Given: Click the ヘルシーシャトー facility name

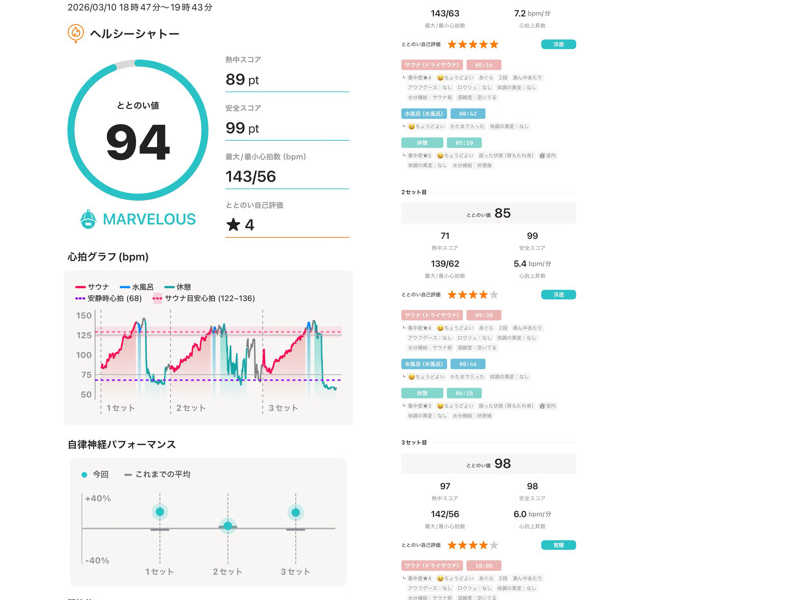Looking at the screenshot, I should [134, 33].
